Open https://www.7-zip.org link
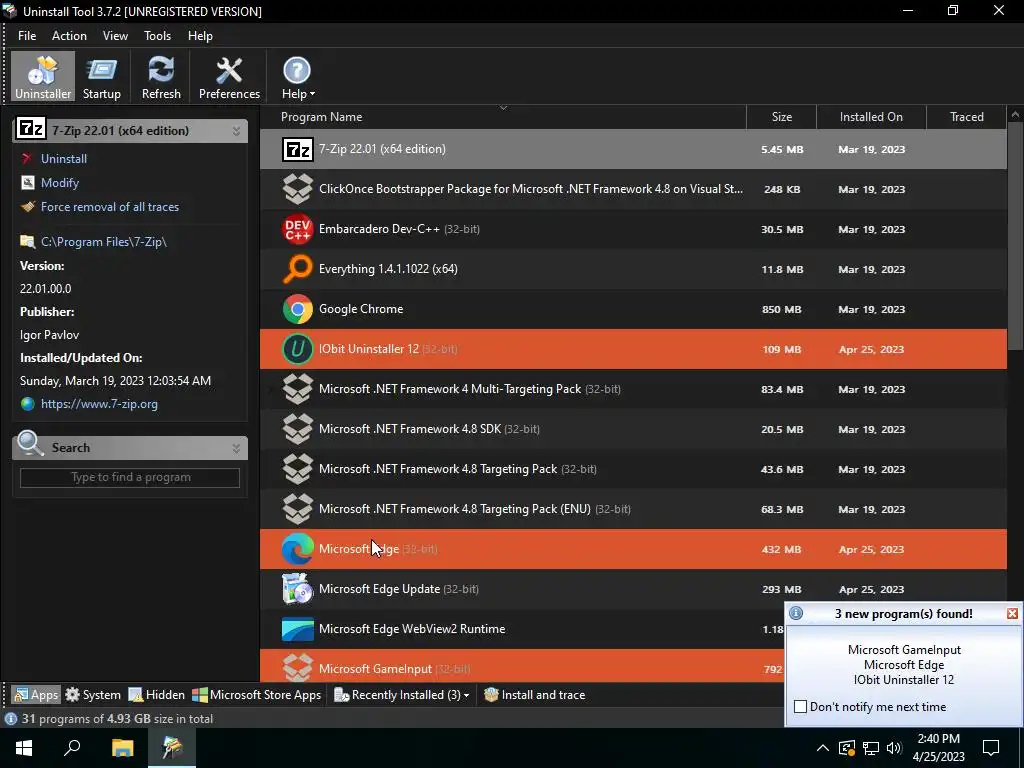Image resolution: width=1024 pixels, height=768 pixels. pyautogui.click(x=99, y=404)
